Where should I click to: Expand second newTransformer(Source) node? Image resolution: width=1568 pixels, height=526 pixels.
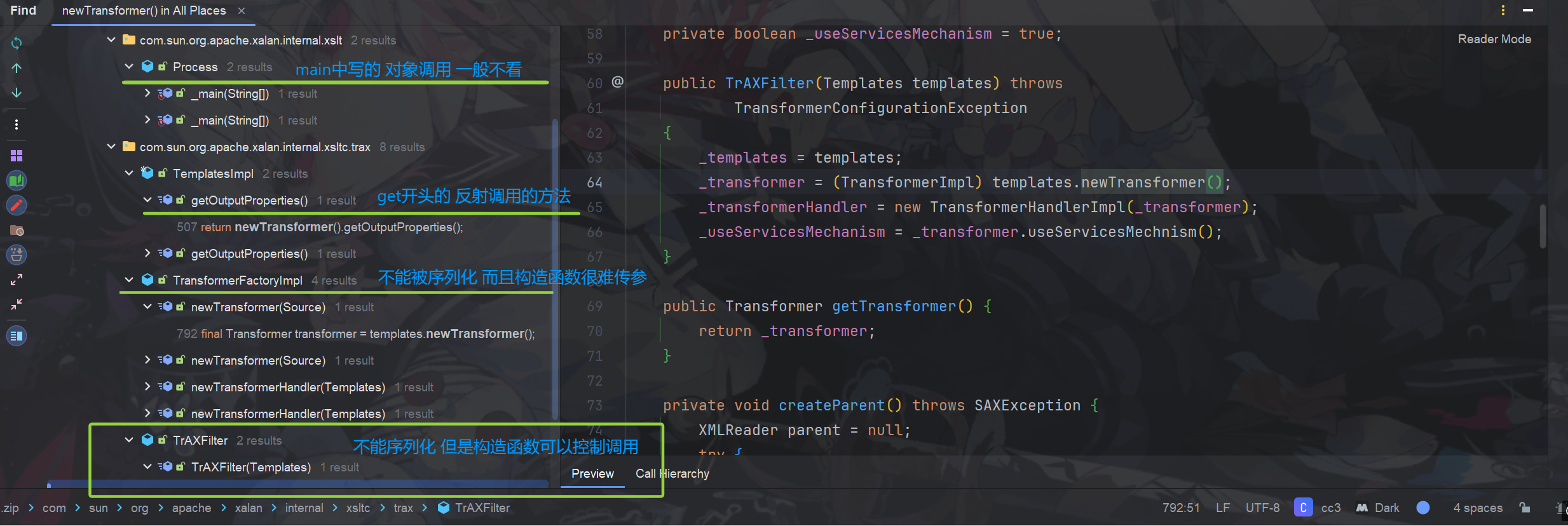point(147,360)
